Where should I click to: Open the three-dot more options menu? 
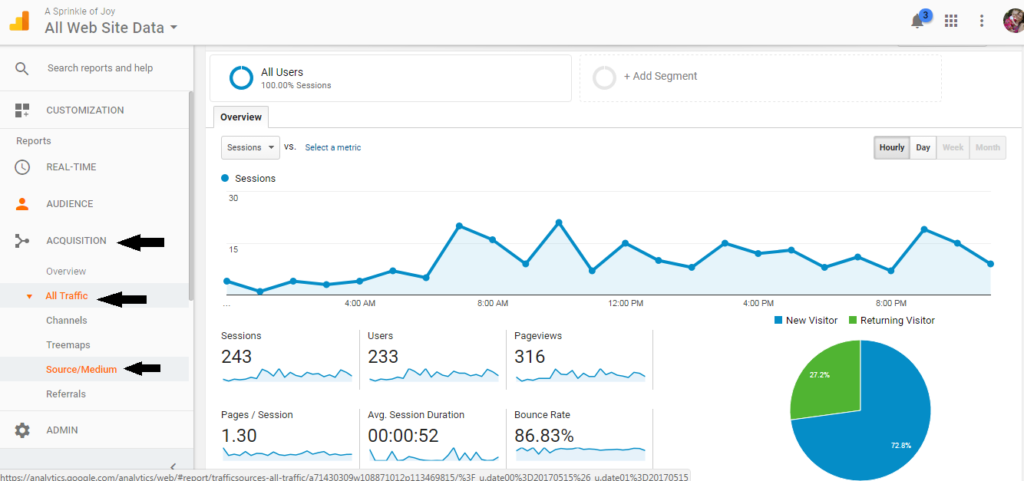pos(982,21)
